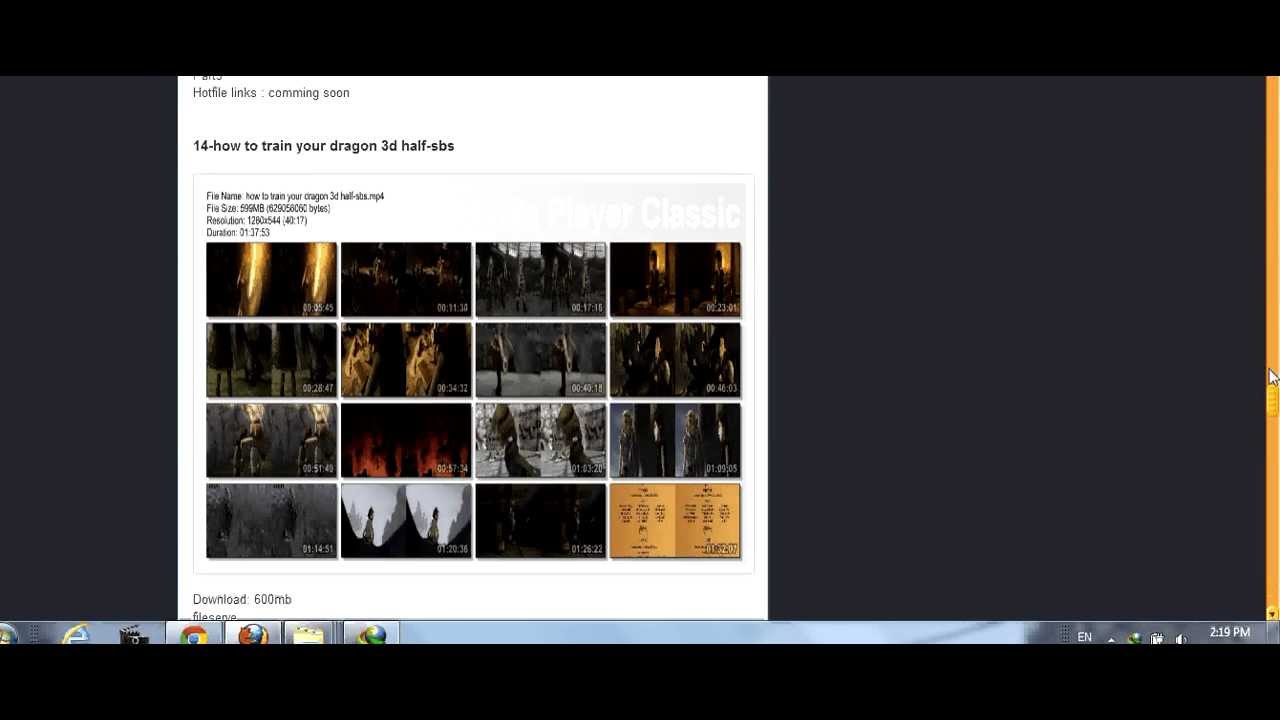Open thumbnail stamped 01:09:05
This screenshot has width=1280, height=720.
pos(675,440)
